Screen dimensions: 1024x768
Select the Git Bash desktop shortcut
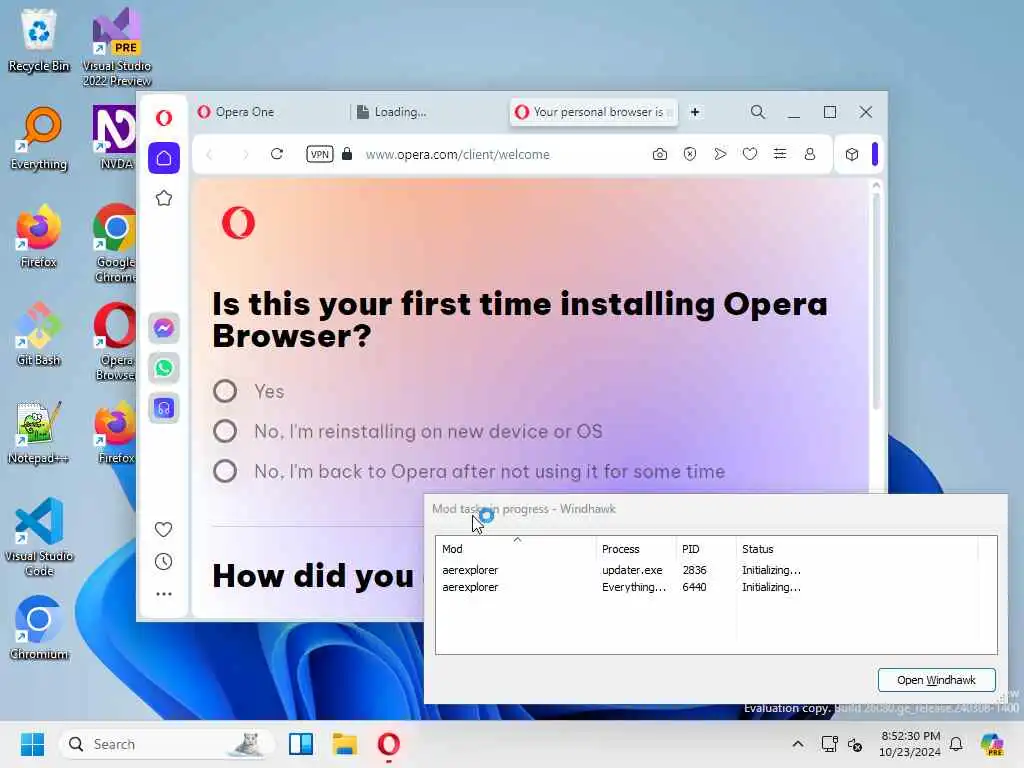(39, 334)
